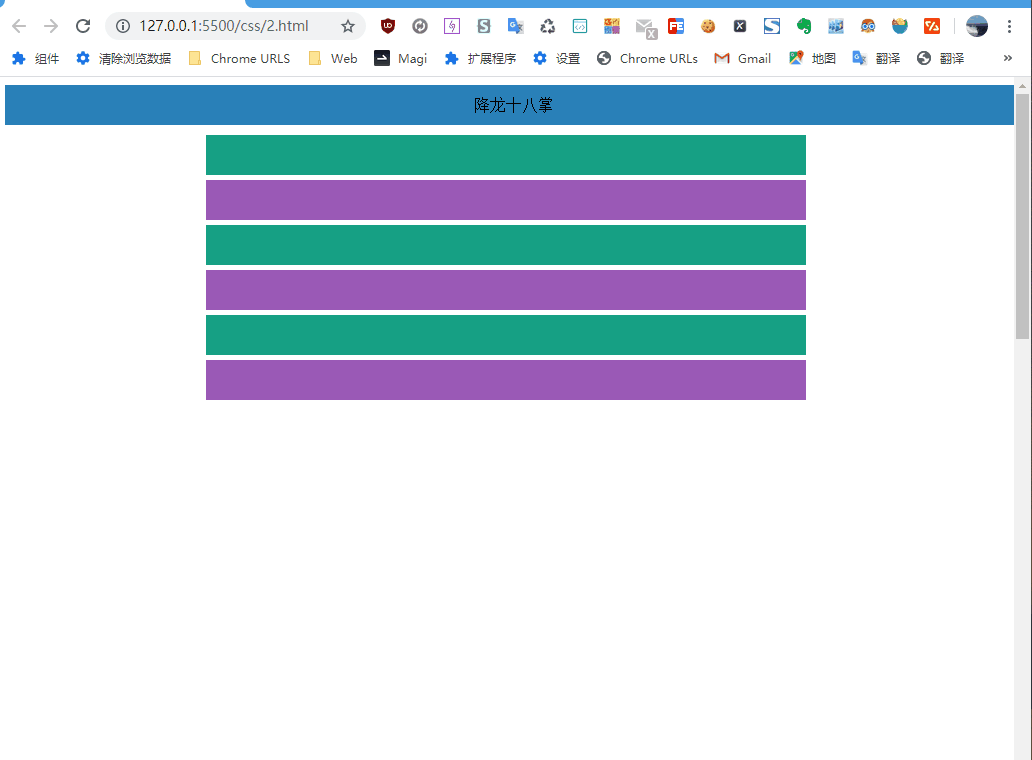This screenshot has width=1032, height=760.
Task: Click the cookie manager extension icon
Action: pyautogui.click(x=708, y=26)
